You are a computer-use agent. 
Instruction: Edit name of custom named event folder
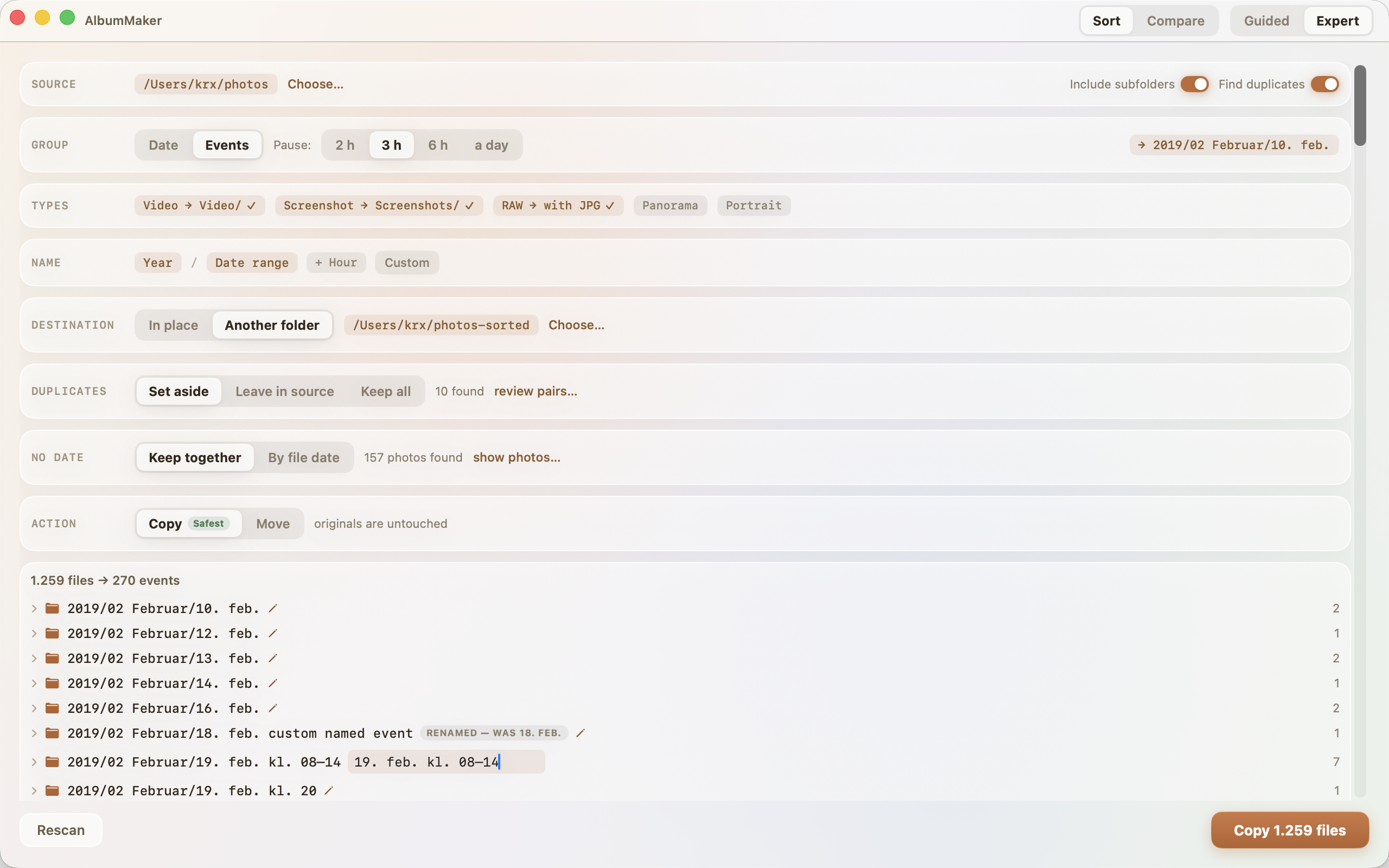coord(581,732)
